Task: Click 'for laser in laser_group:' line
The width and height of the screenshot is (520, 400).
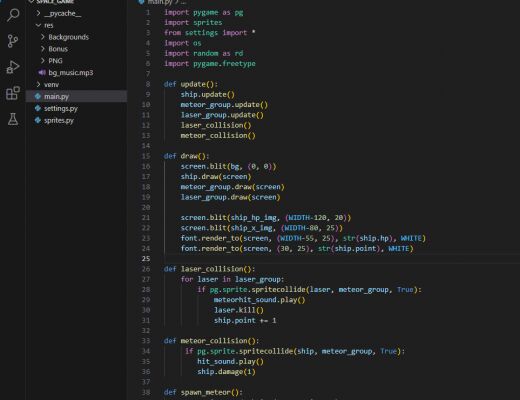Action: coord(233,279)
